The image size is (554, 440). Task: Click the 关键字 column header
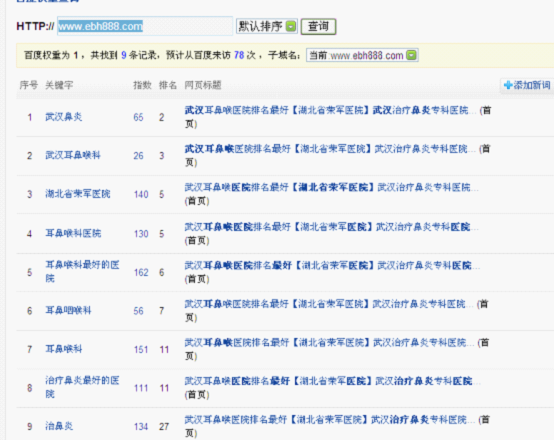tap(59, 85)
